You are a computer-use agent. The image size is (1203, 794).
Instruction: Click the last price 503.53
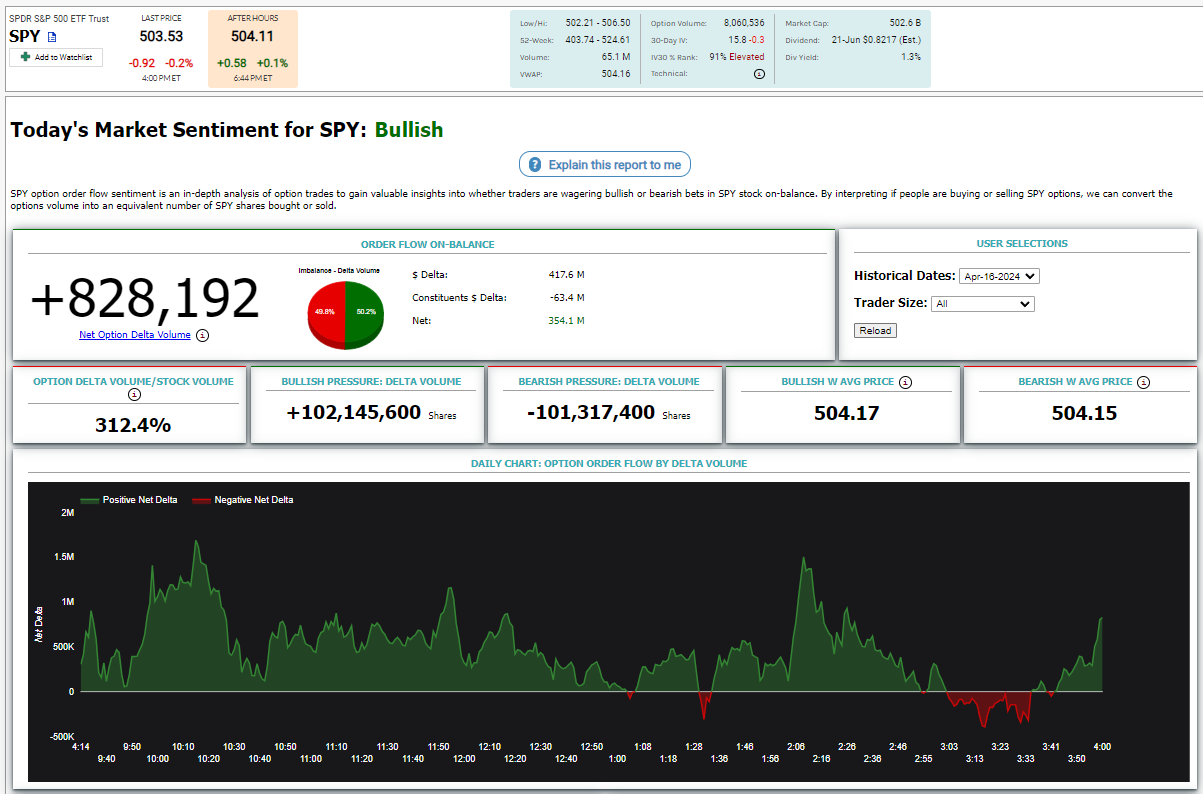(161, 36)
